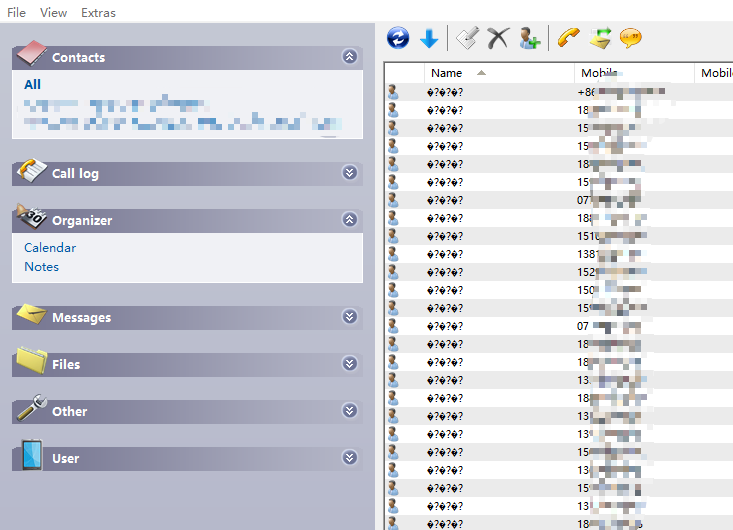Viewport: 733px width, 530px height.
Task: Click the send message envelope icon
Action: pyautogui.click(x=600, y=39)
